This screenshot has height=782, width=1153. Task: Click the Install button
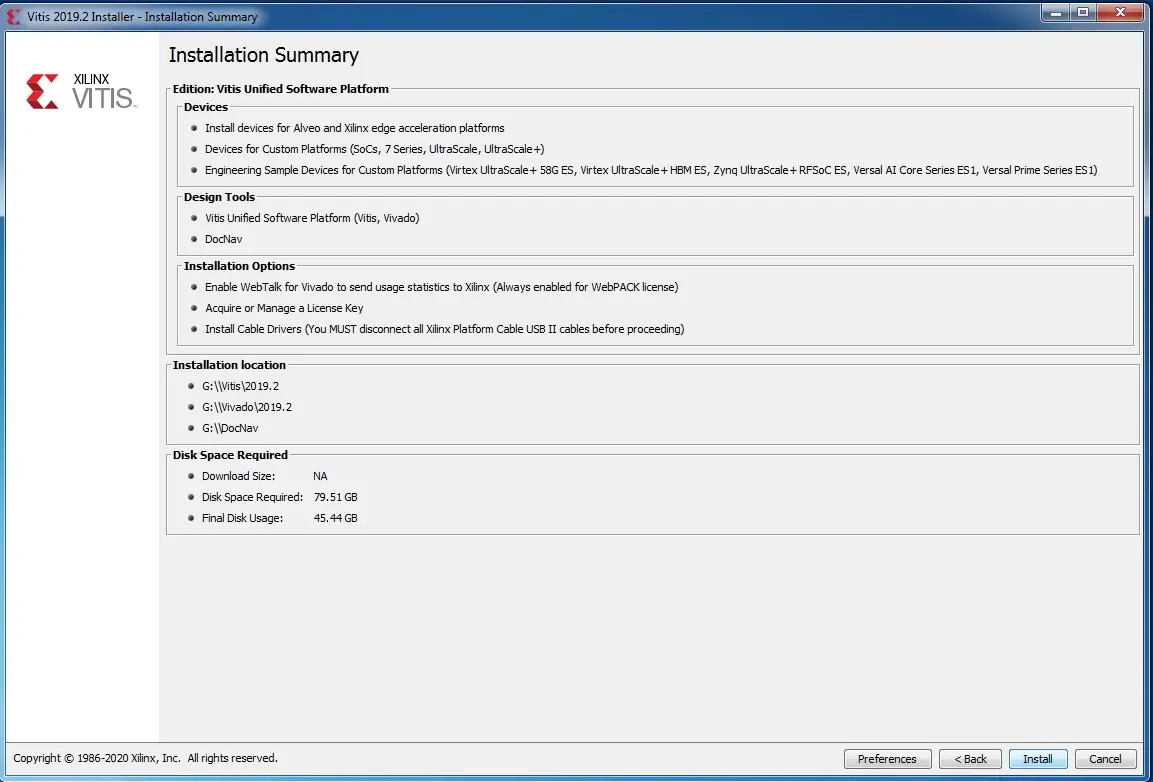pos(1038,758)
